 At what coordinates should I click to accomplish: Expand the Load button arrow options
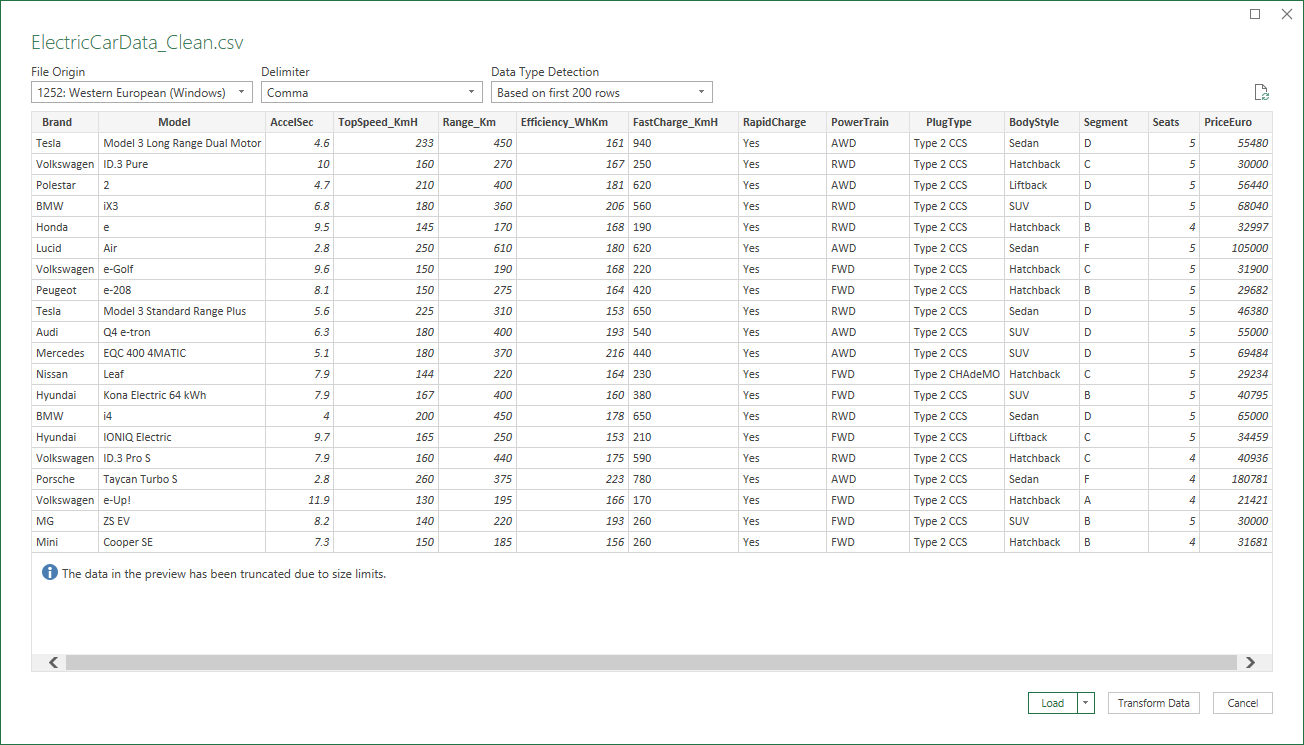pos(1086,703)
